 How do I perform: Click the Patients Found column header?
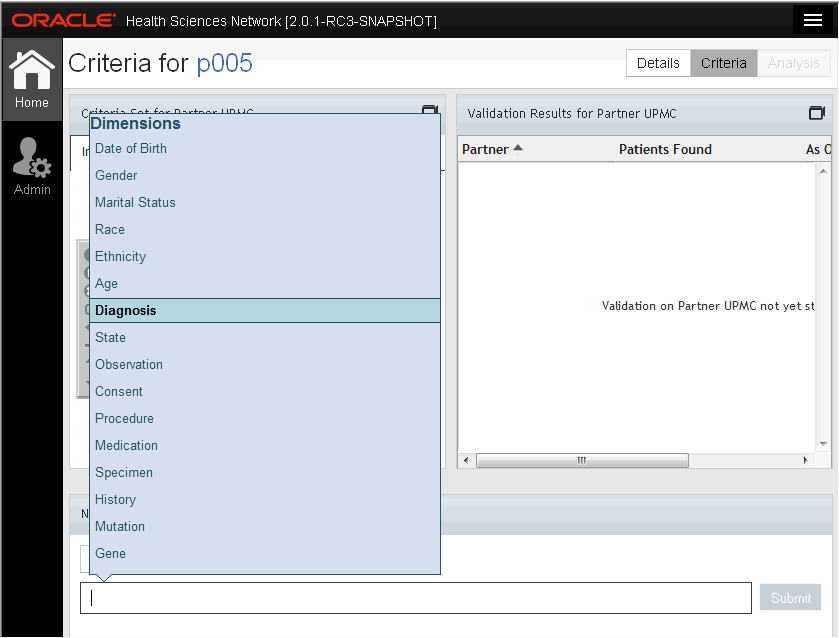tap(665, 149)
